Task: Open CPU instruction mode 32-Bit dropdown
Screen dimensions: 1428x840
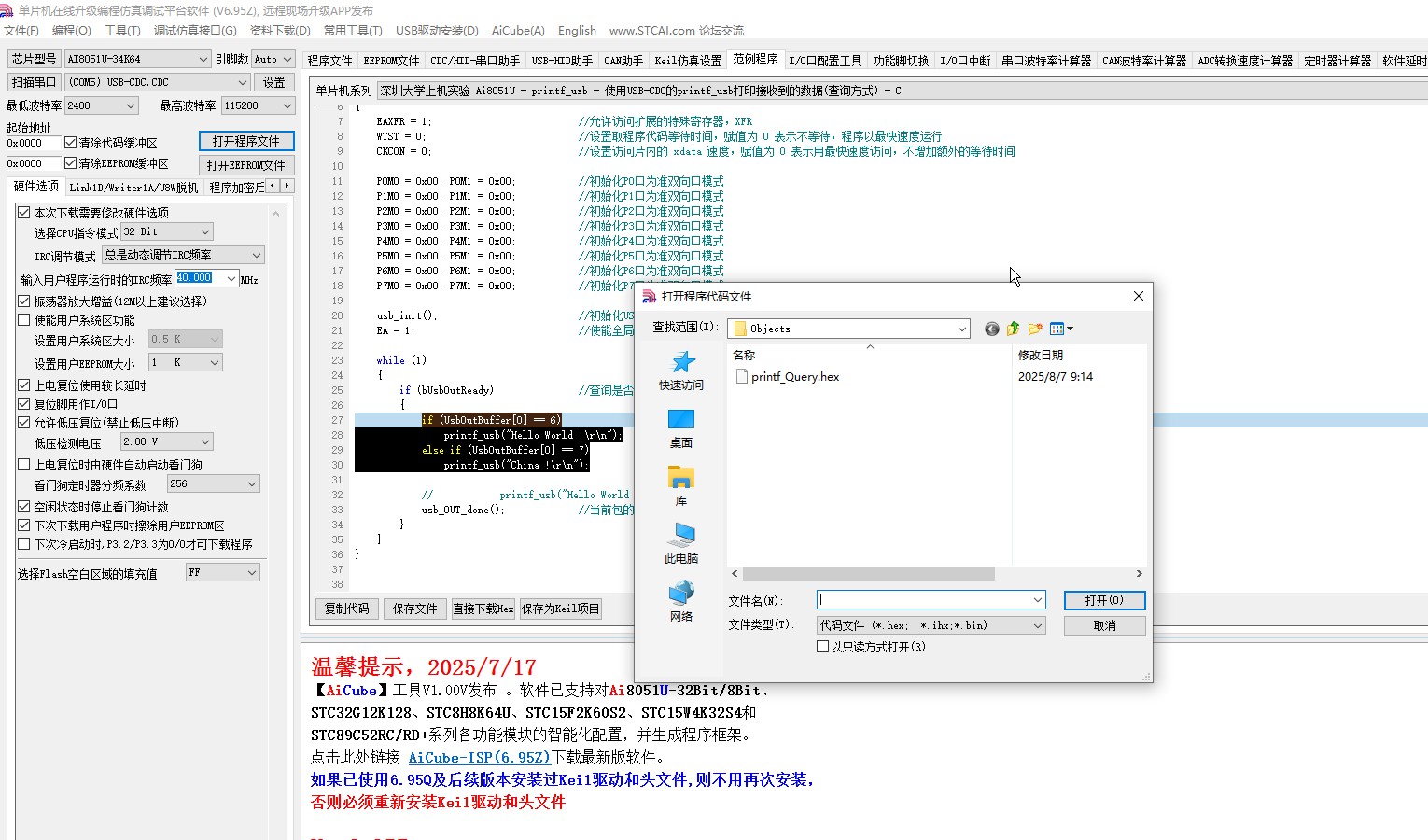Action: [167, 231]
